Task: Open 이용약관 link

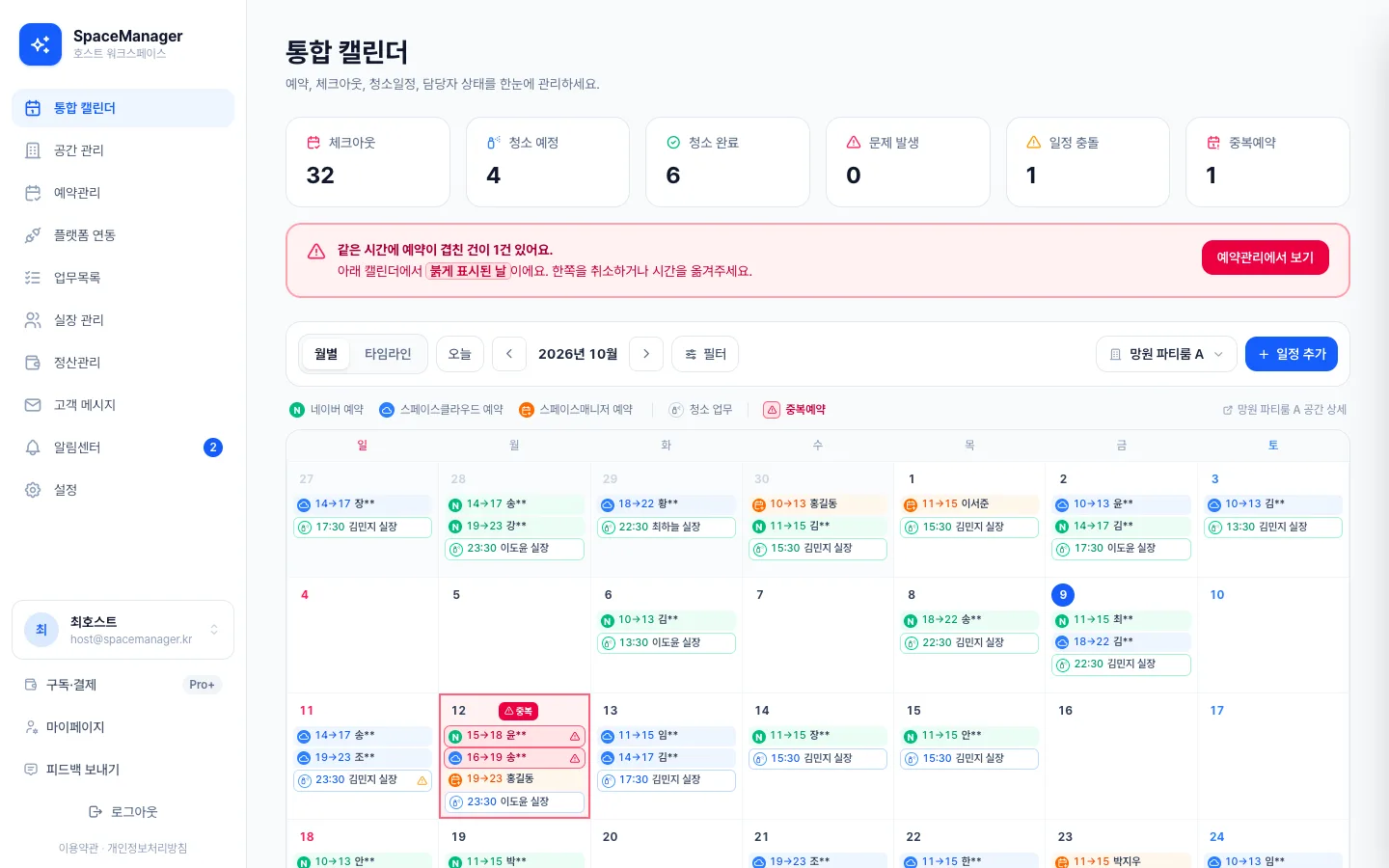Action: click(x=78, y=849)
